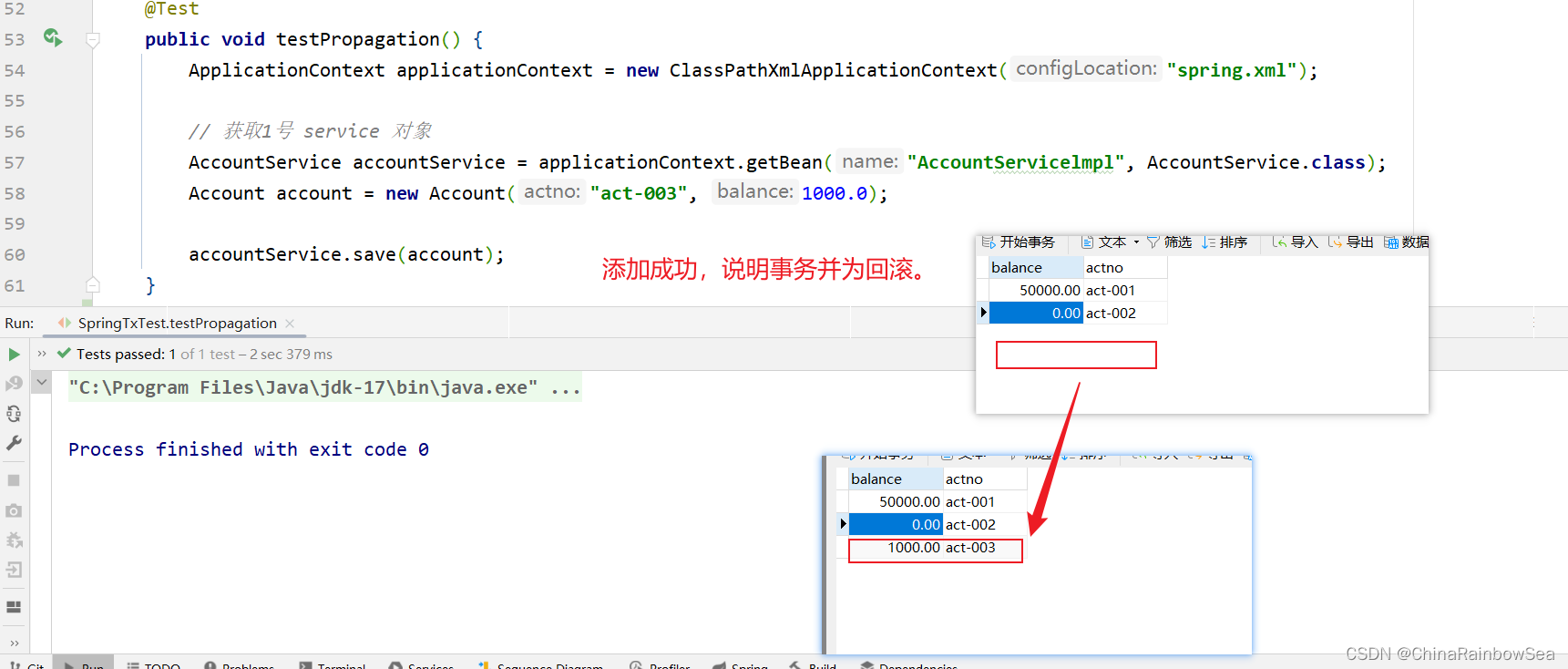Click the fold end marker at line 61
Image resolution: width=1568 pixels, height=669 pixels.
(93, 284)
